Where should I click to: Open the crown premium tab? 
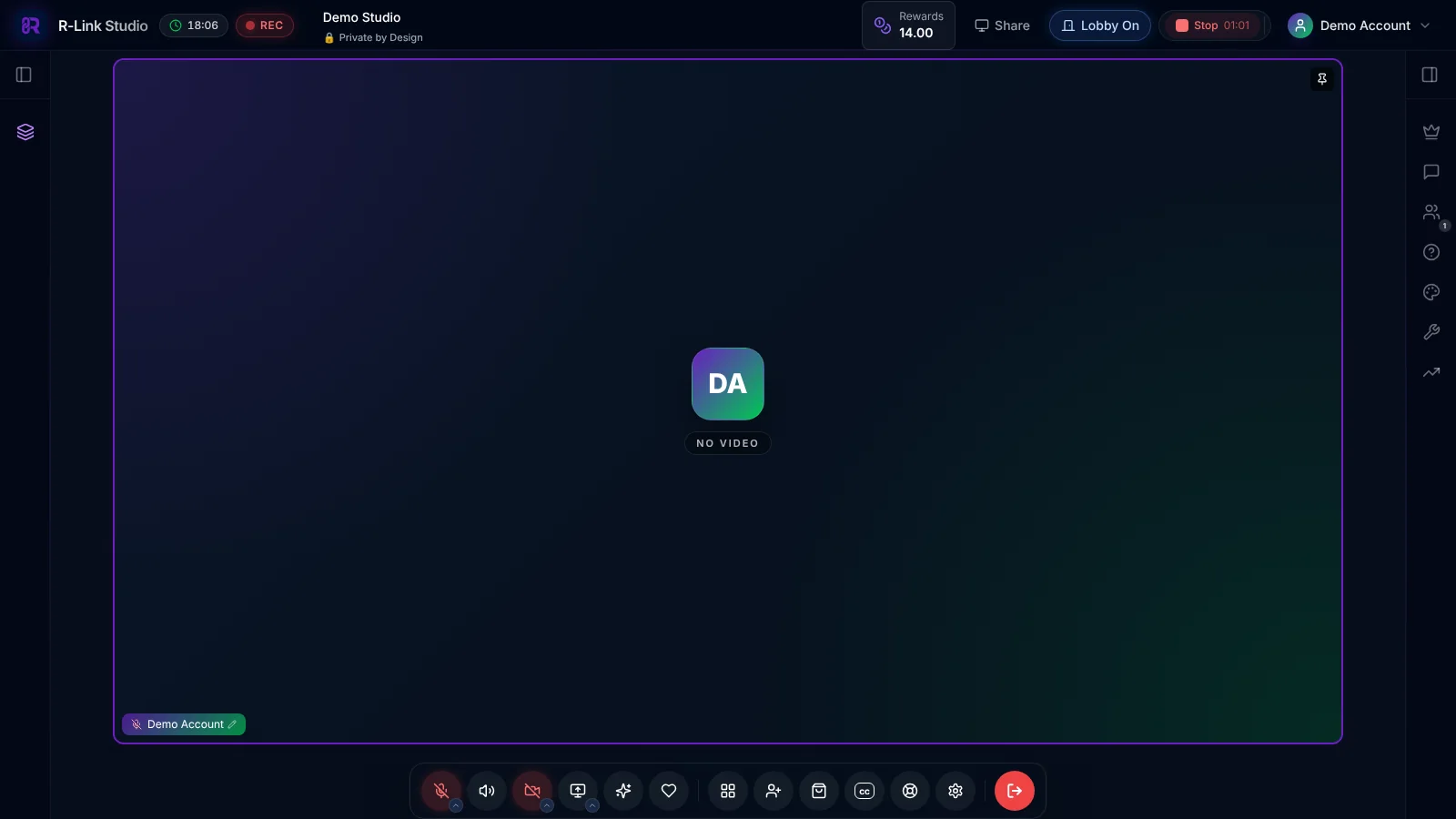click(x=1431, y=132)
